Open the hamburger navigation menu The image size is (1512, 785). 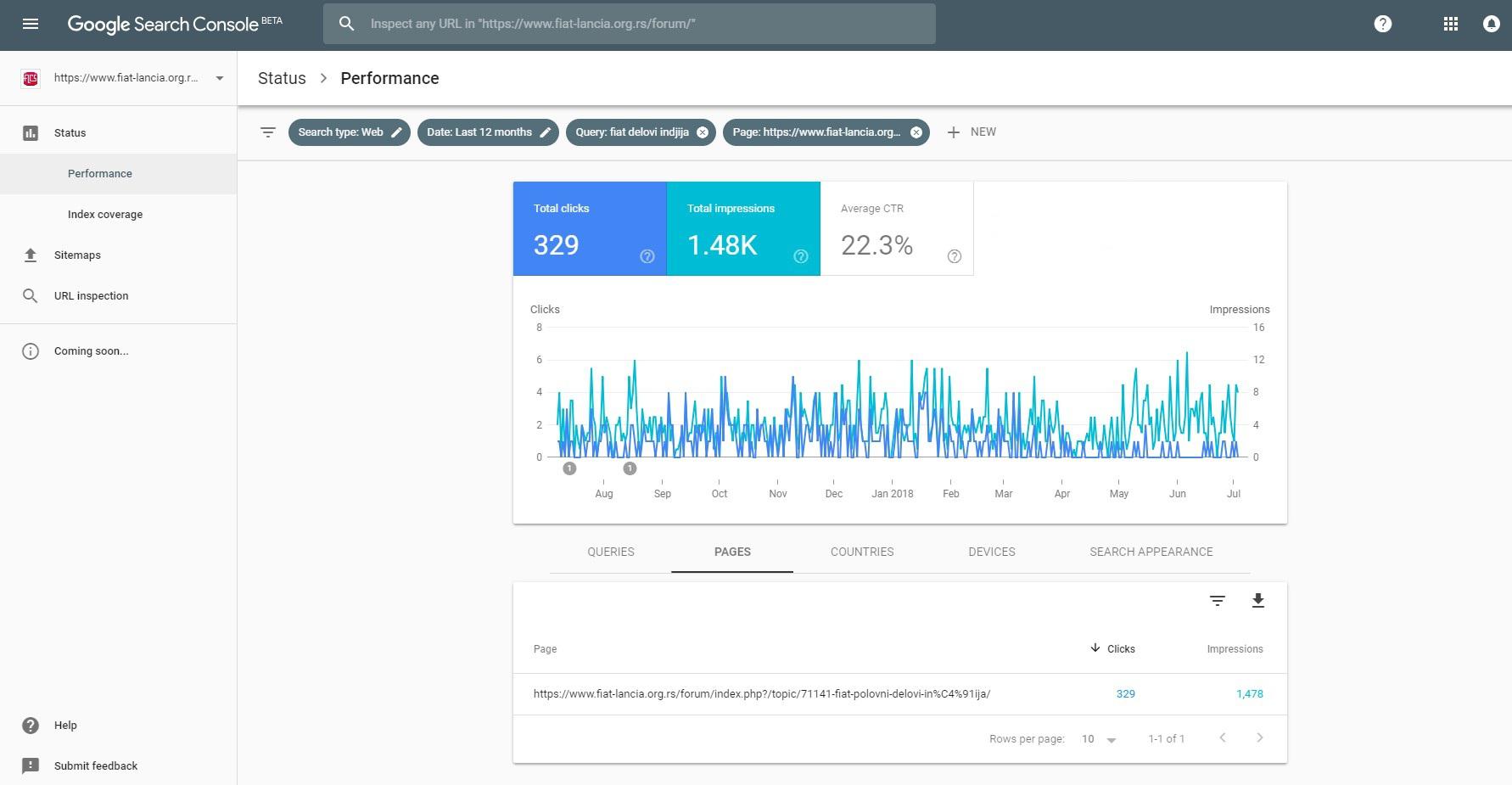point(31,24)
